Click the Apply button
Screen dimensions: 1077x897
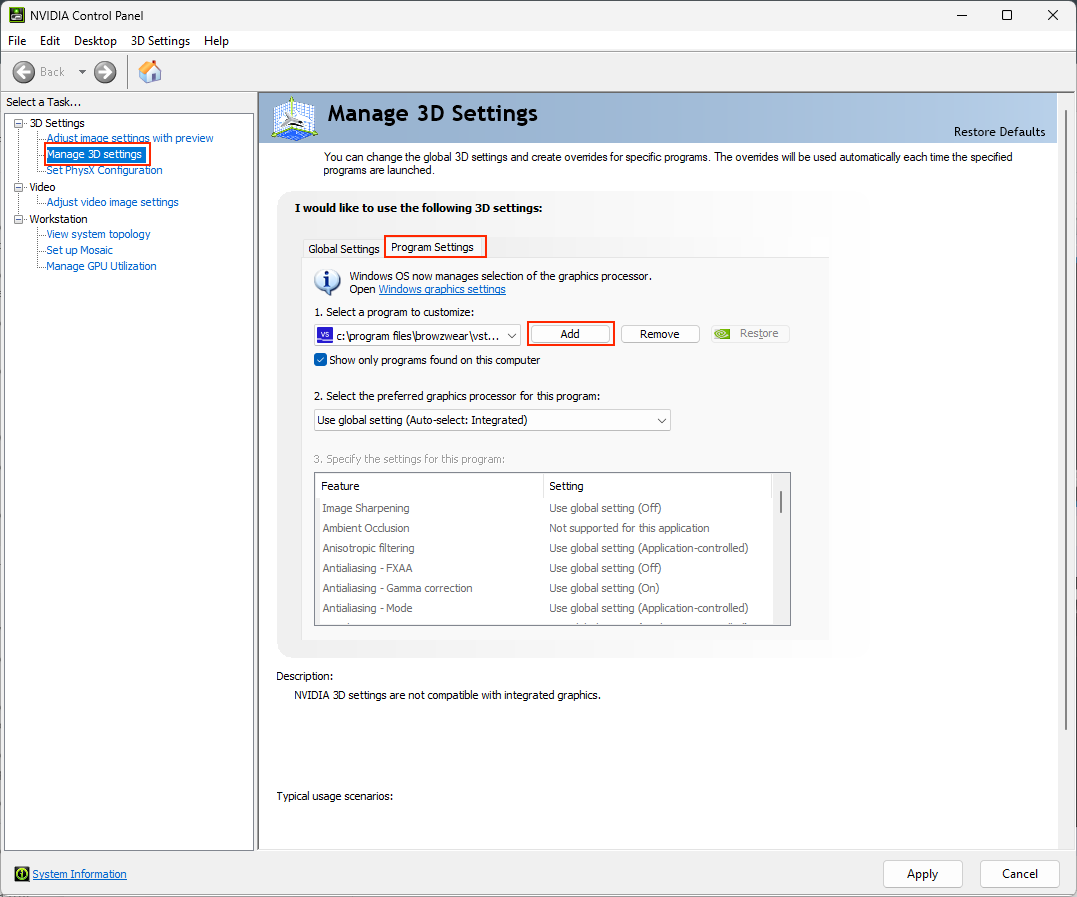tap(922, 874)
